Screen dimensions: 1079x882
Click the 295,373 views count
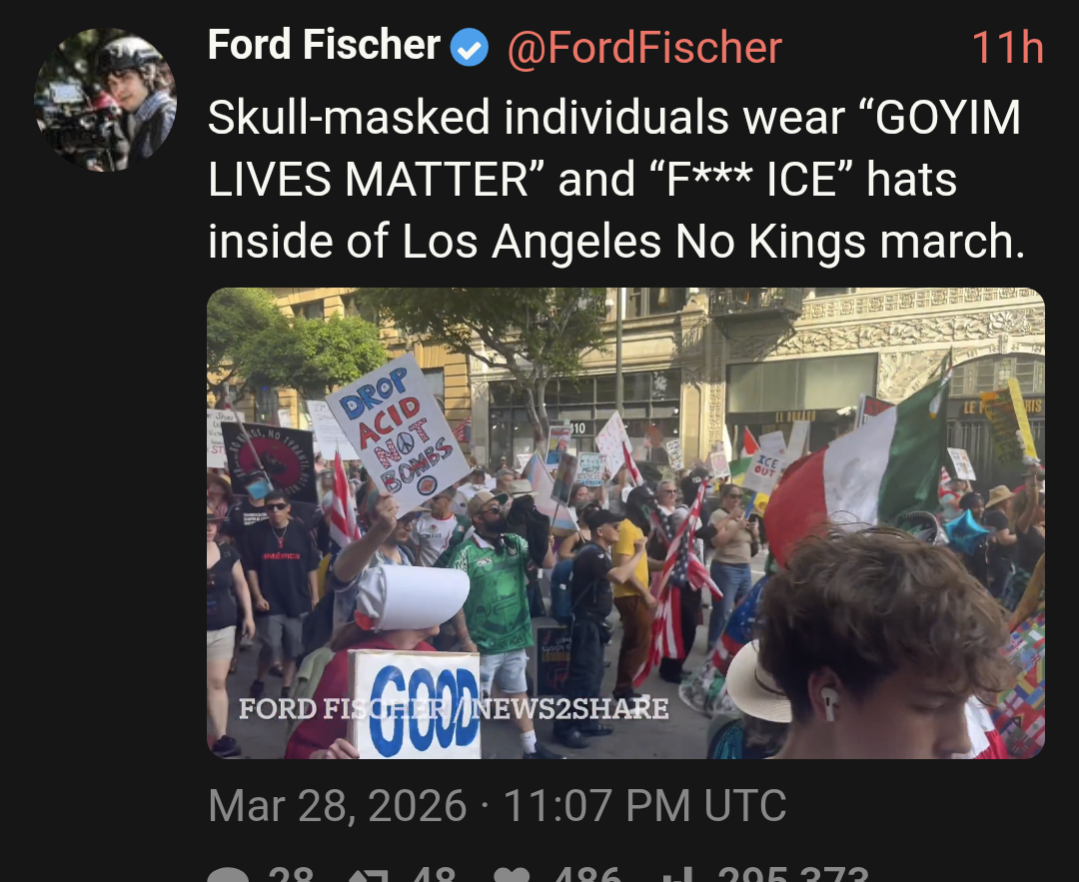pos(793,874)
